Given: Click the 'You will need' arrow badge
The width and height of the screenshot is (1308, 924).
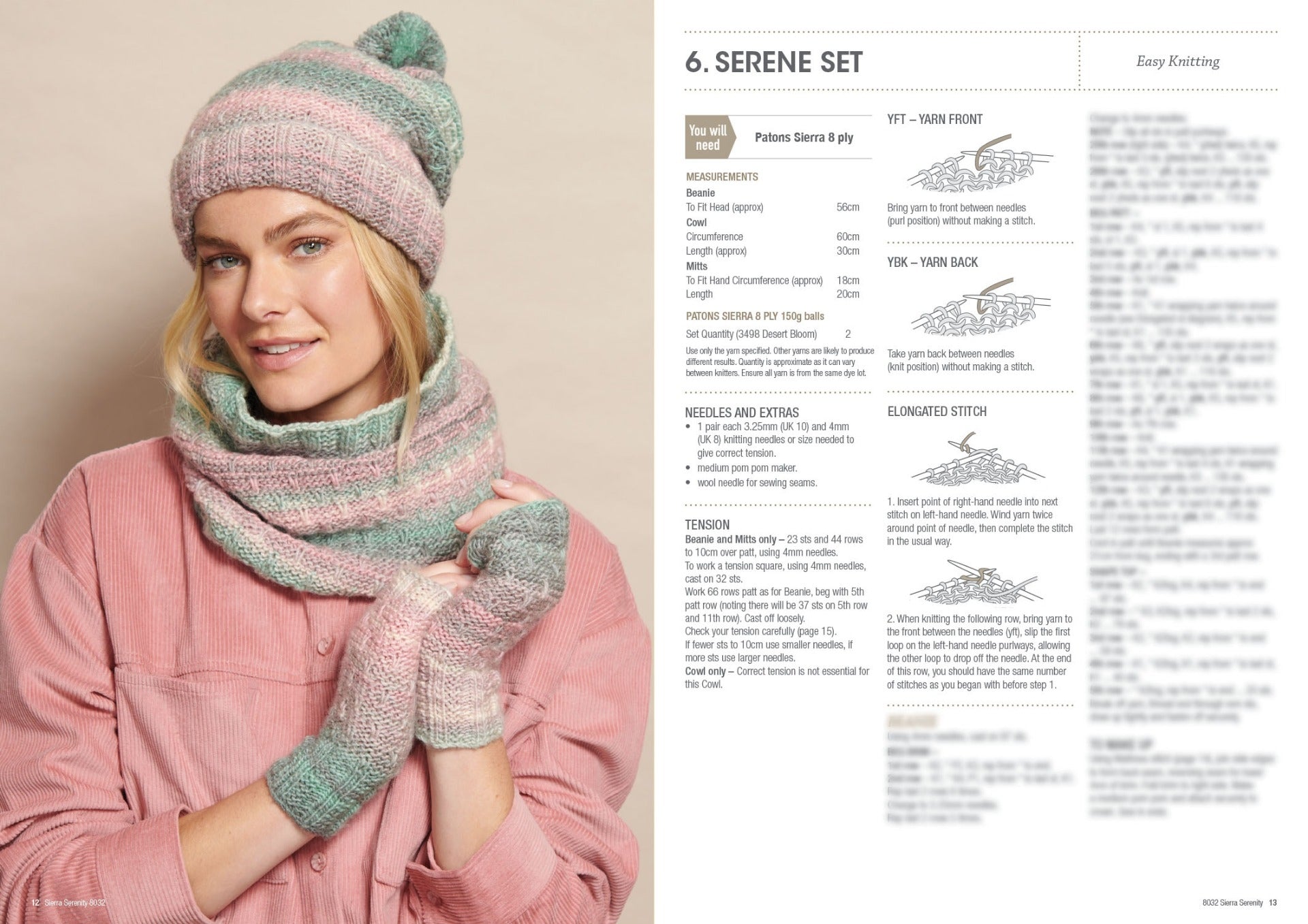Looking at the screenshot, I should pos(710,138).
